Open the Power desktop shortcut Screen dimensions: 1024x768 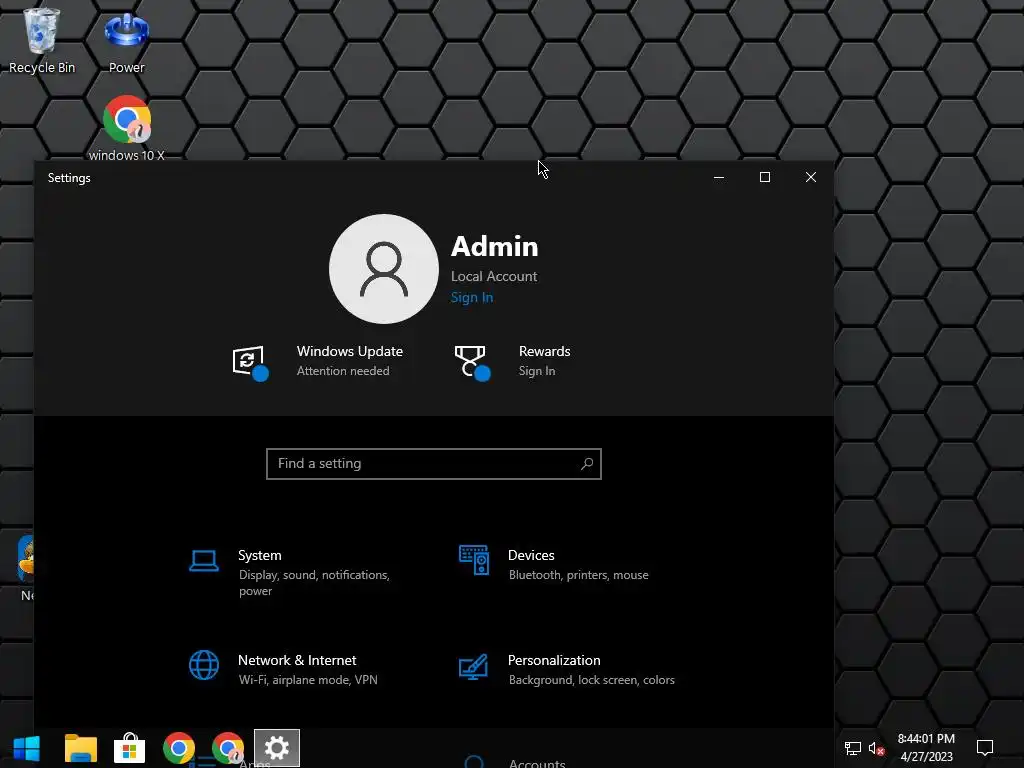pos(127,42)
